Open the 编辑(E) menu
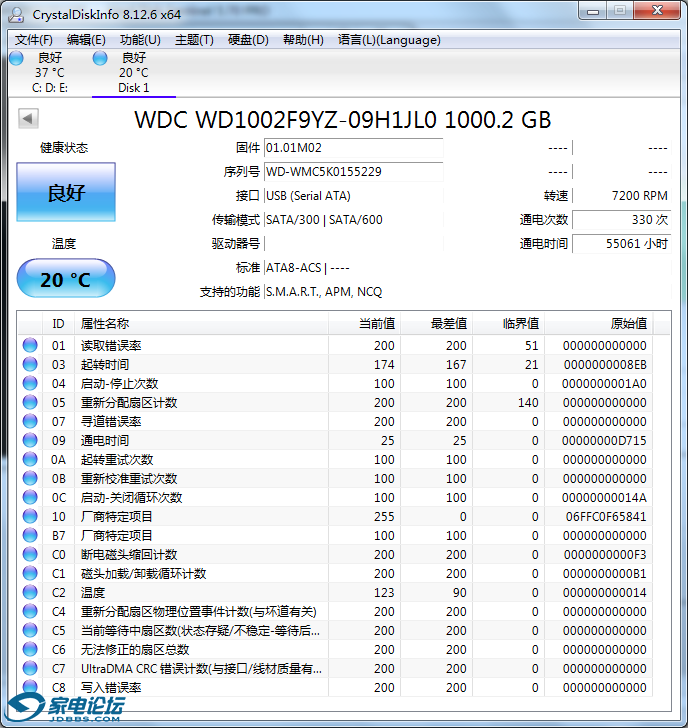This screenshot has height=728, width=688. pyautogui.click(x=86, y=40)
